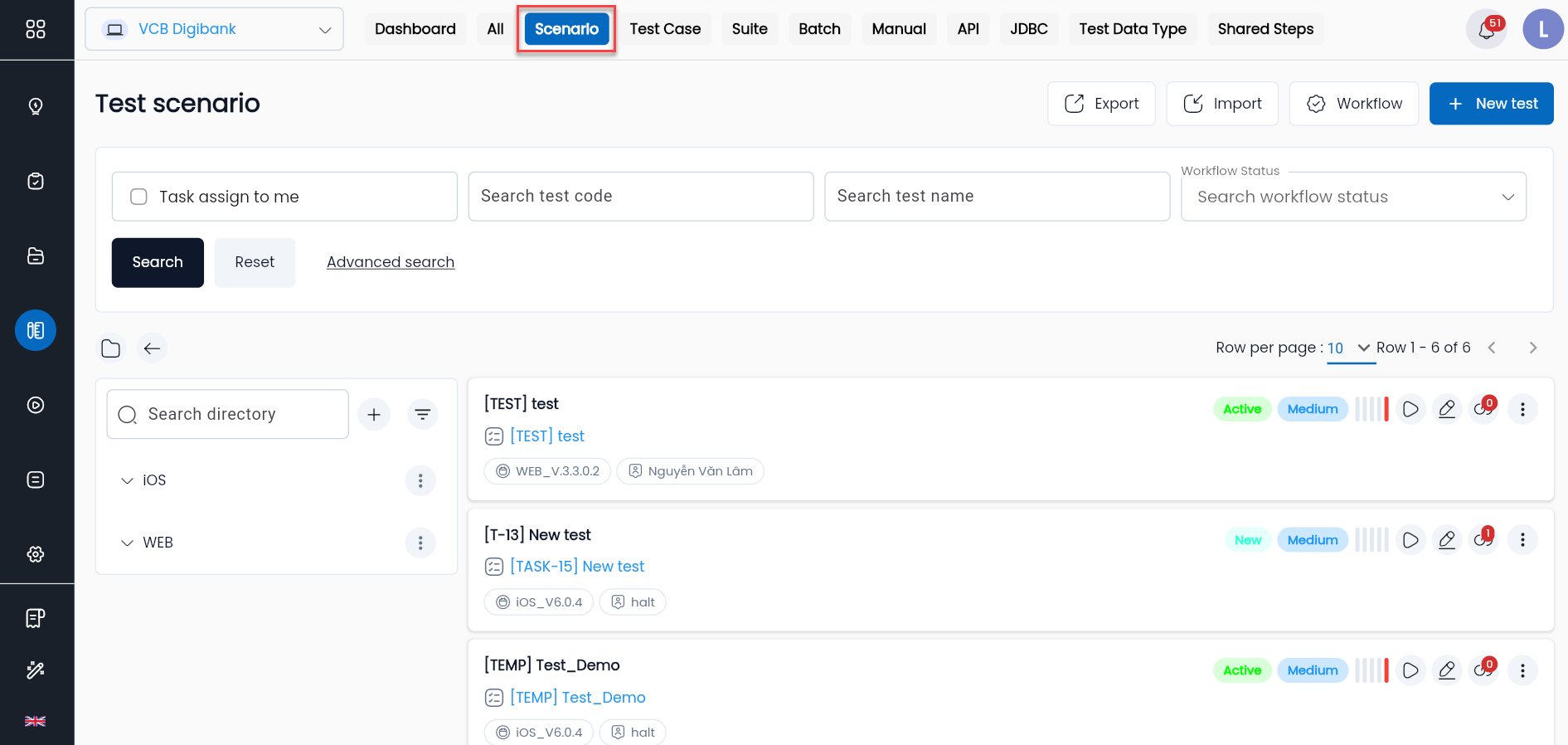The image size is (1568, 745).
Task: Open the directory filter icon
Action: click(423, 414)
